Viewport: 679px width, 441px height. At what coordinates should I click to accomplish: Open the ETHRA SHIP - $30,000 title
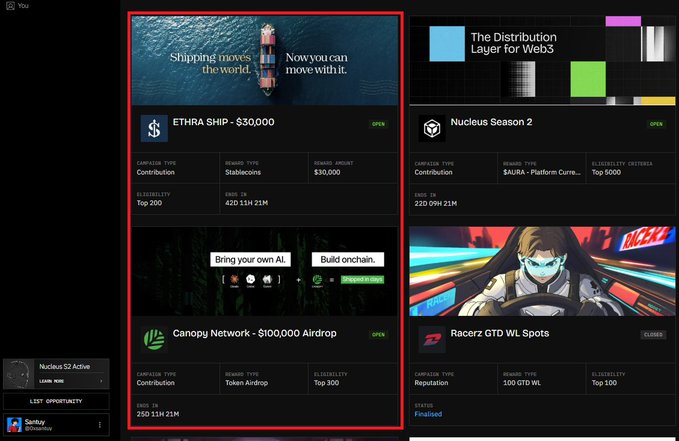pyautogui.click(x=223, y=122)
